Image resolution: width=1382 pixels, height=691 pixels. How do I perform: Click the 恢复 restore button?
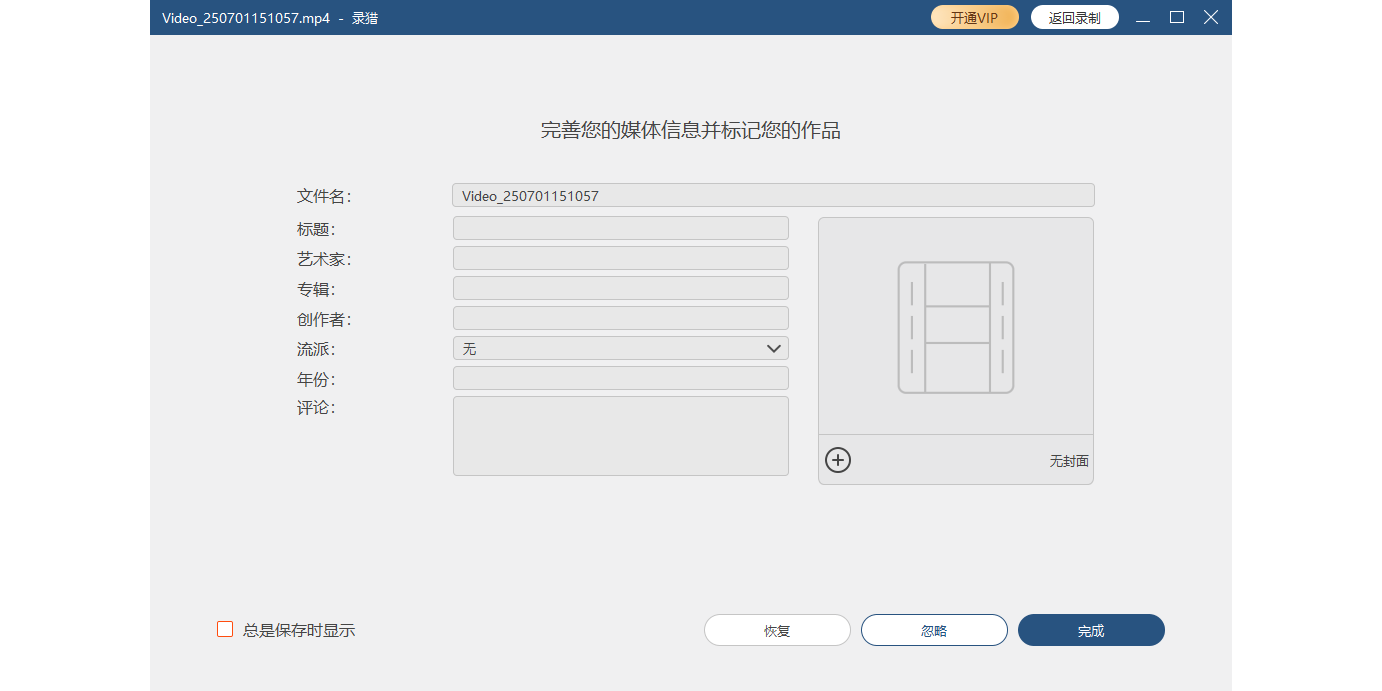(x=777, y=630)
